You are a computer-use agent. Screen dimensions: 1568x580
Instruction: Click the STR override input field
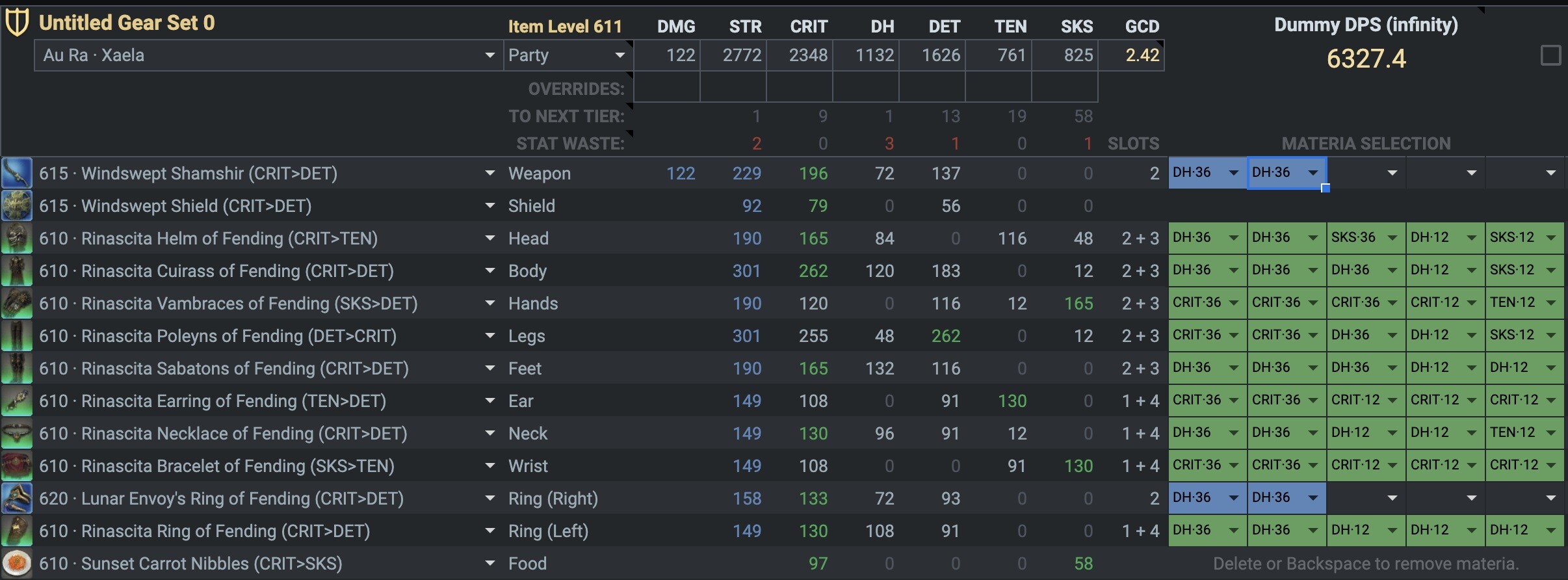[733, 88]
